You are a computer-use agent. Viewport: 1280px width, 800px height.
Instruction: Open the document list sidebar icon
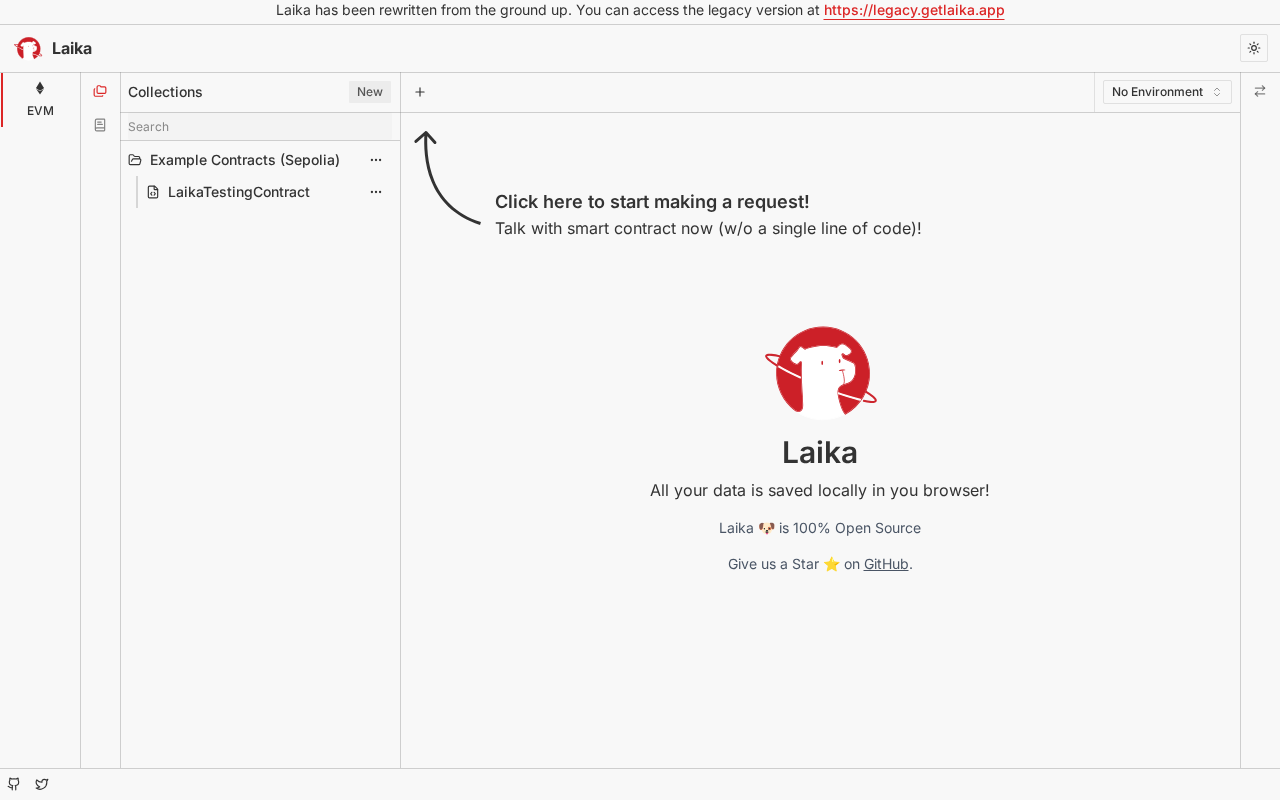[x=100, y=125]
